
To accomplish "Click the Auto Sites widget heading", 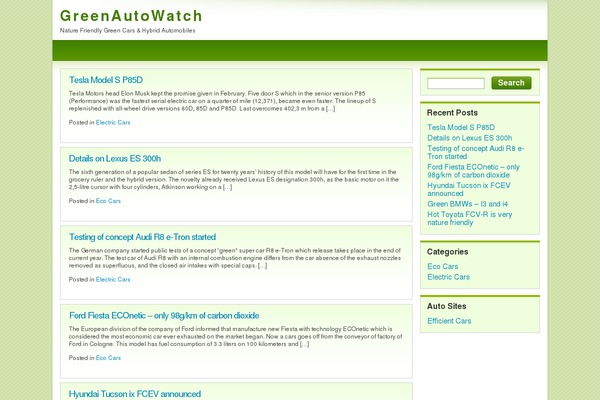I will (x=447, y=306).
